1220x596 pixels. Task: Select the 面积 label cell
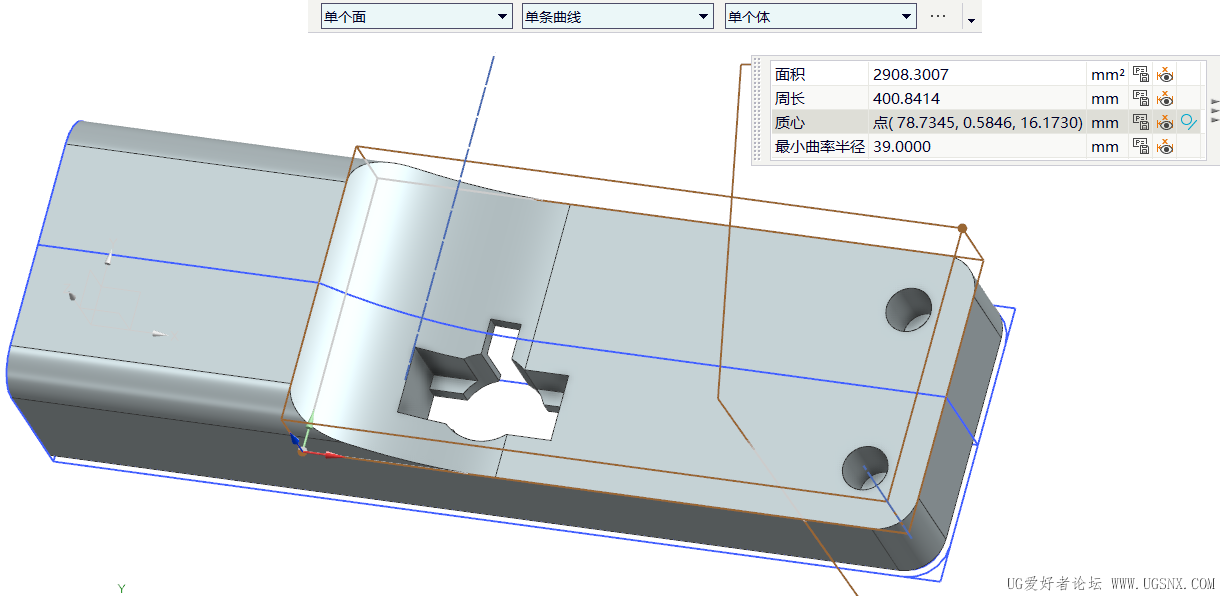click(820, 74)
